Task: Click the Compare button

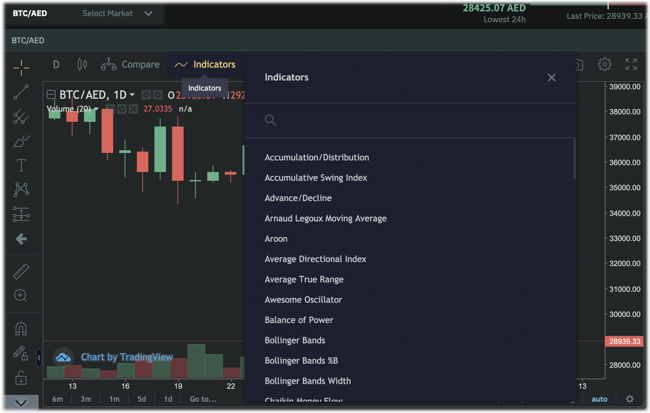Action: (130, 65)
